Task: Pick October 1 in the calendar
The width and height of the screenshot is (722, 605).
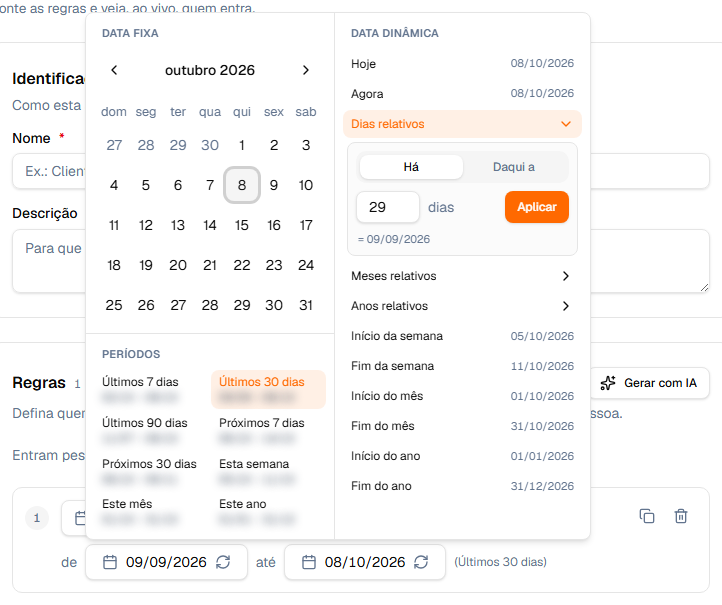Action: tap(242, 145)
